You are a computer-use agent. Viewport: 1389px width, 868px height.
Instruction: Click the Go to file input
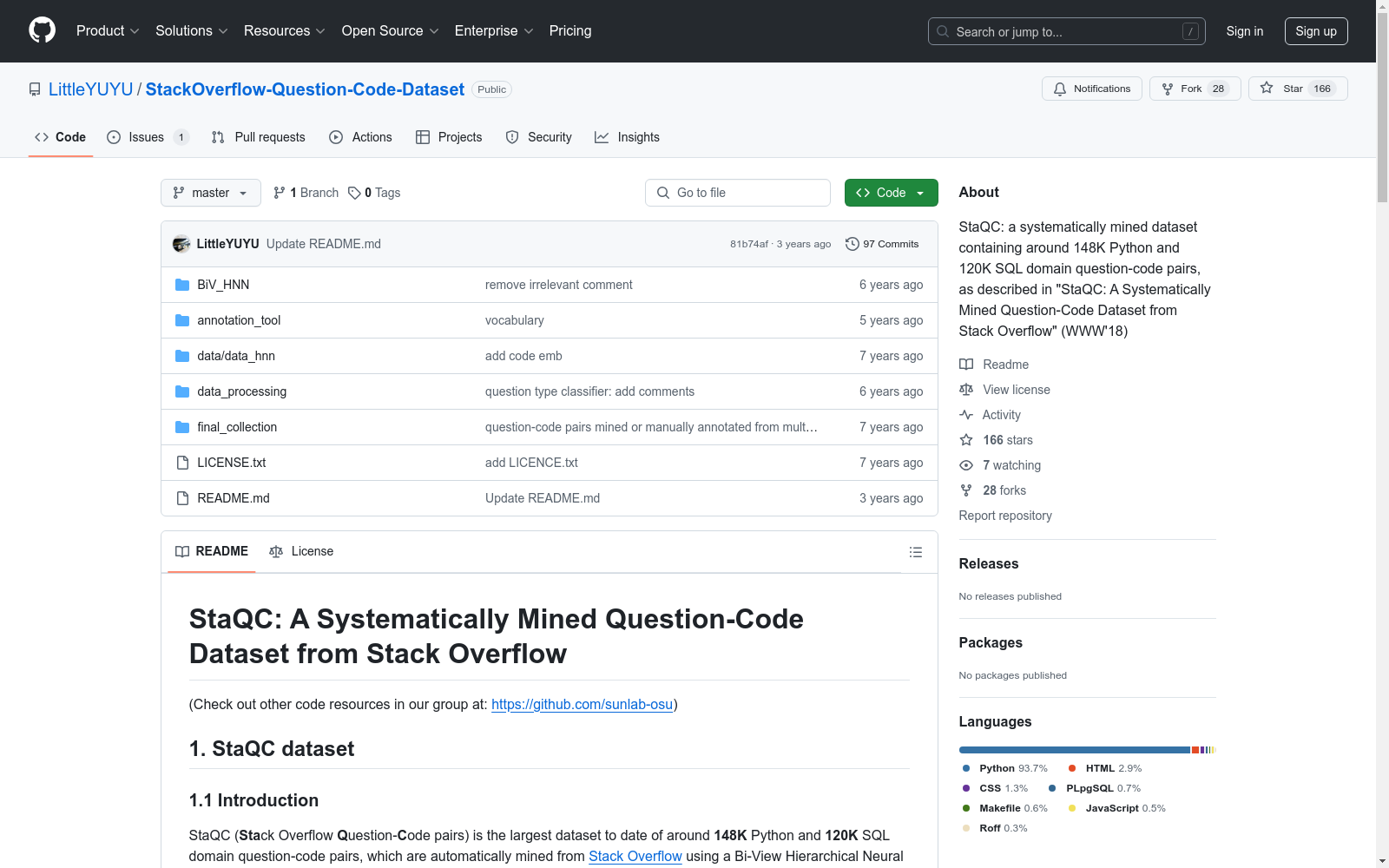(x=738, y=193)
